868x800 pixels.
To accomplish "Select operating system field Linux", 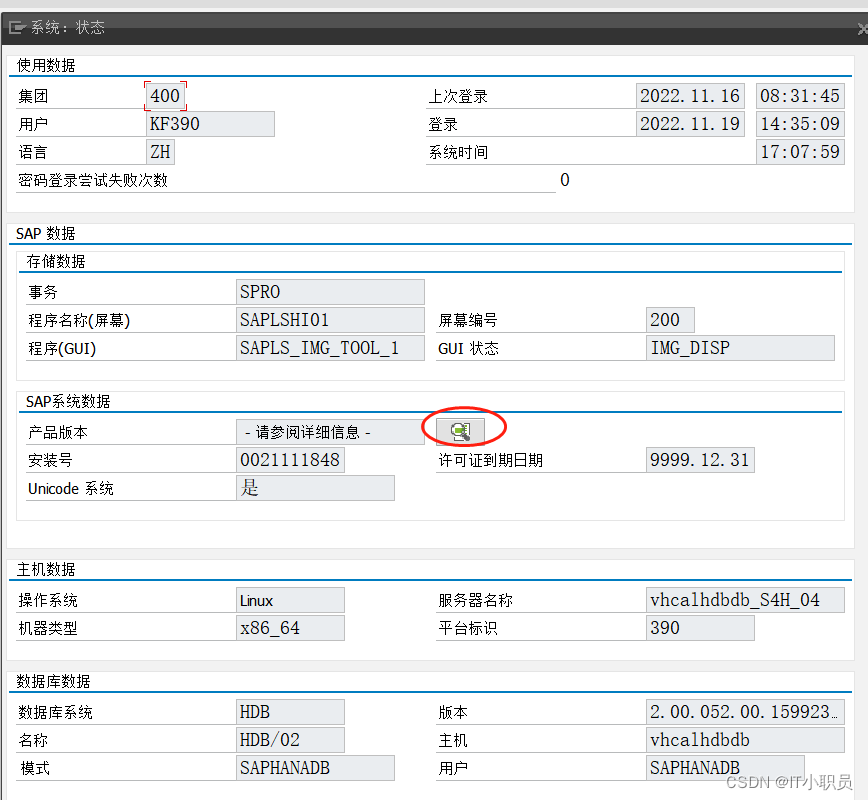I will coord(290,600).
